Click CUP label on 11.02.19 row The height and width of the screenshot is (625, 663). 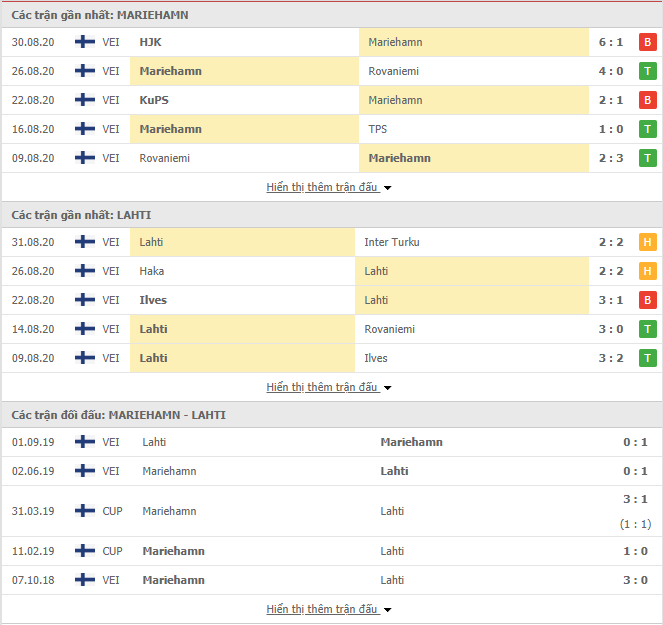(x=112, y=551)
